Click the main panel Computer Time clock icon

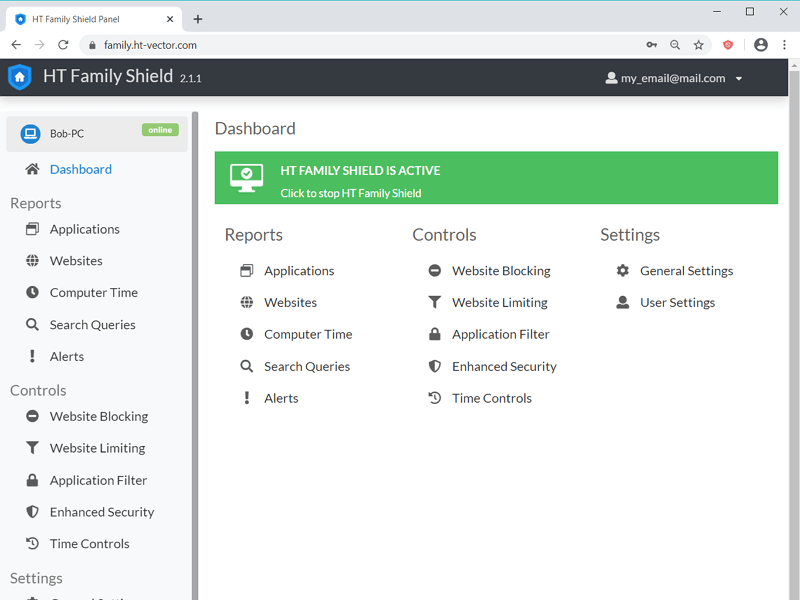click(x=246, y=334)
